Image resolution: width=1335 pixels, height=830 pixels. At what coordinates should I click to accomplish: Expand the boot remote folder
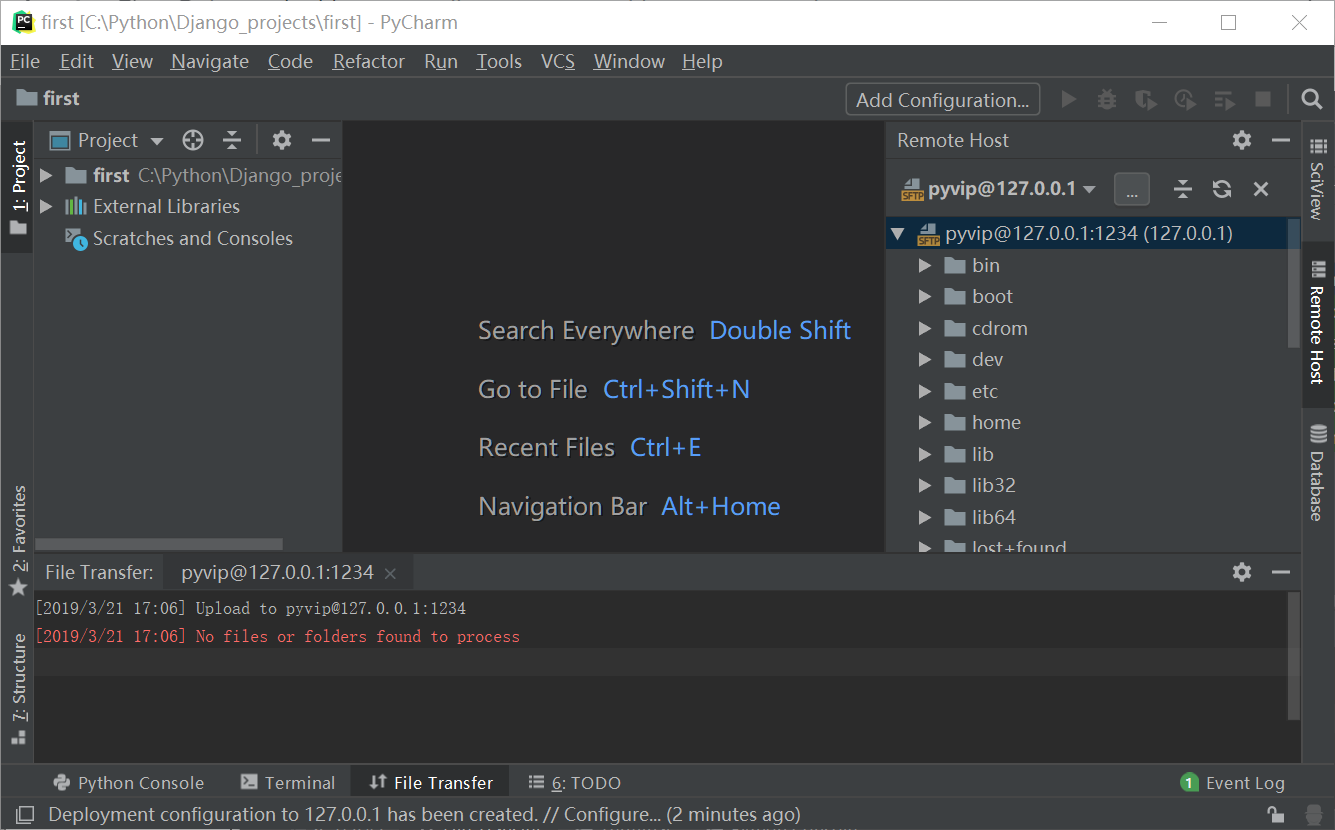925,296
